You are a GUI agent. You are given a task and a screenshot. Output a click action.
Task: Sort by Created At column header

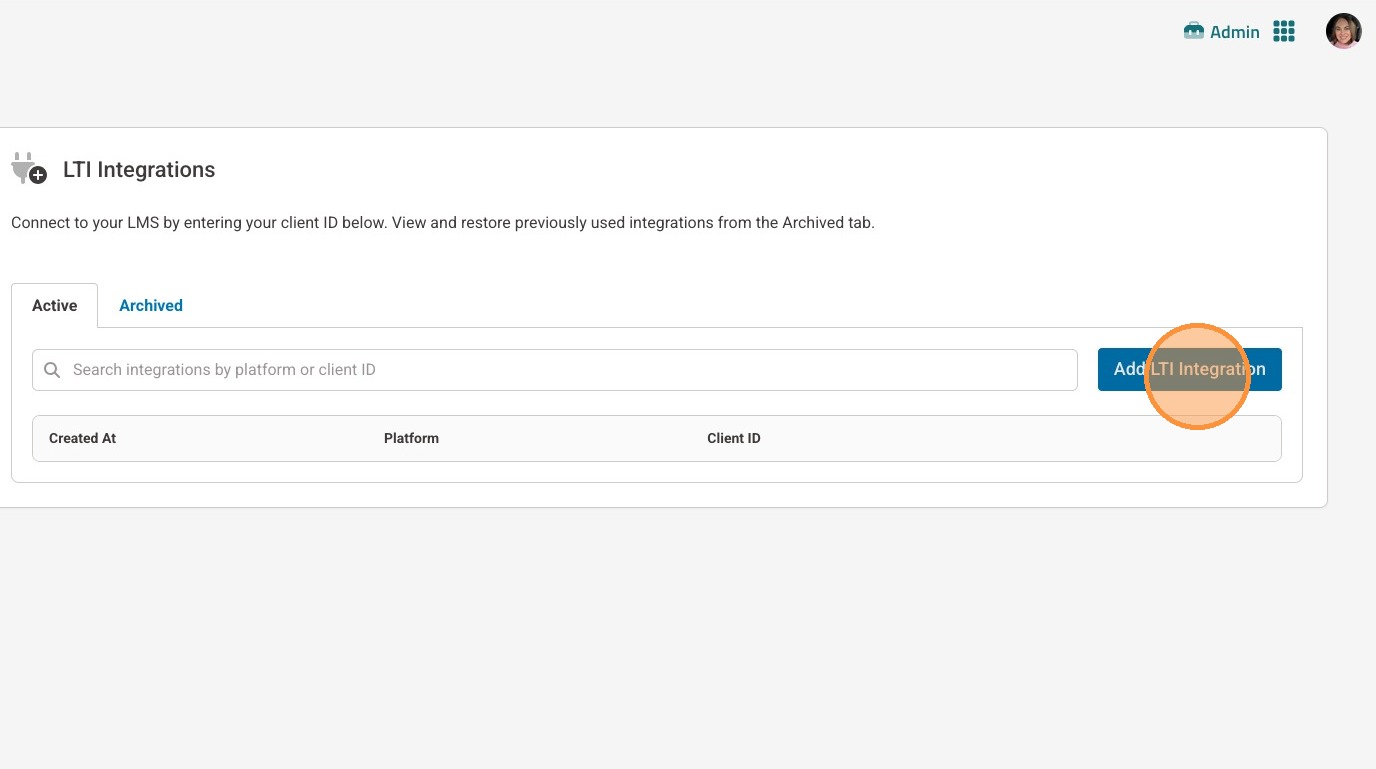pyautogui.click(x=83, y=438)
